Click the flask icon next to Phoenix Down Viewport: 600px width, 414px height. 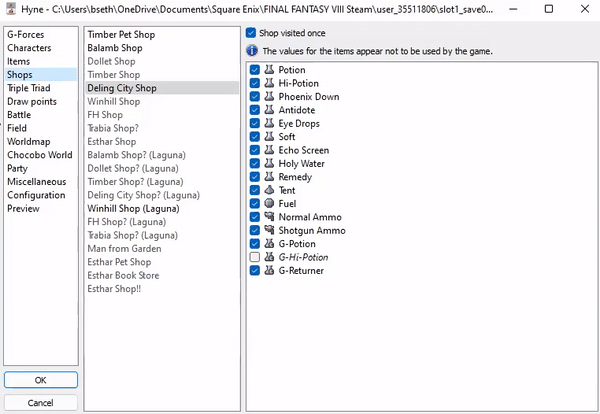click(x=269, y=96)
